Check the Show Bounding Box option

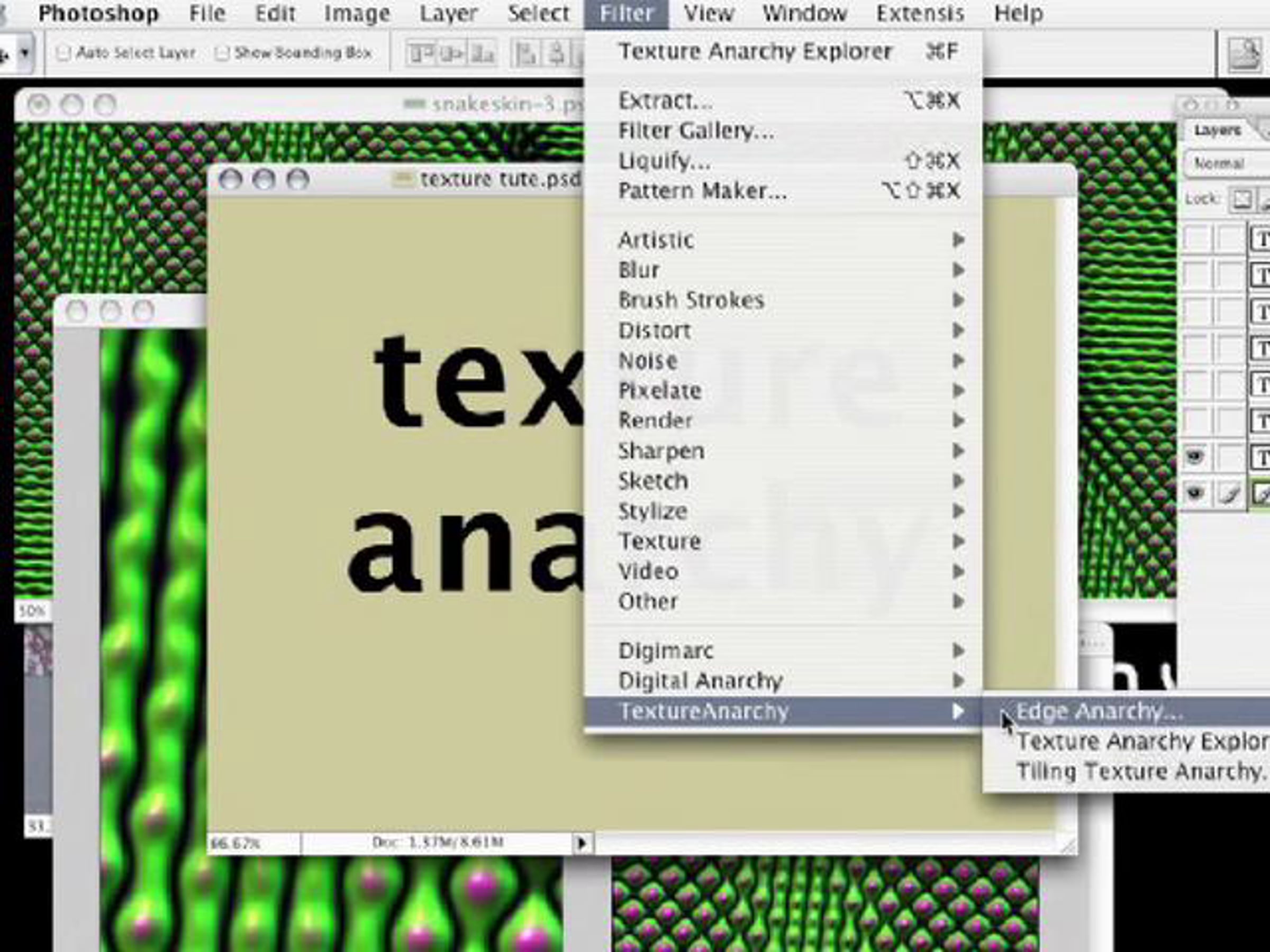pos(222,53)
